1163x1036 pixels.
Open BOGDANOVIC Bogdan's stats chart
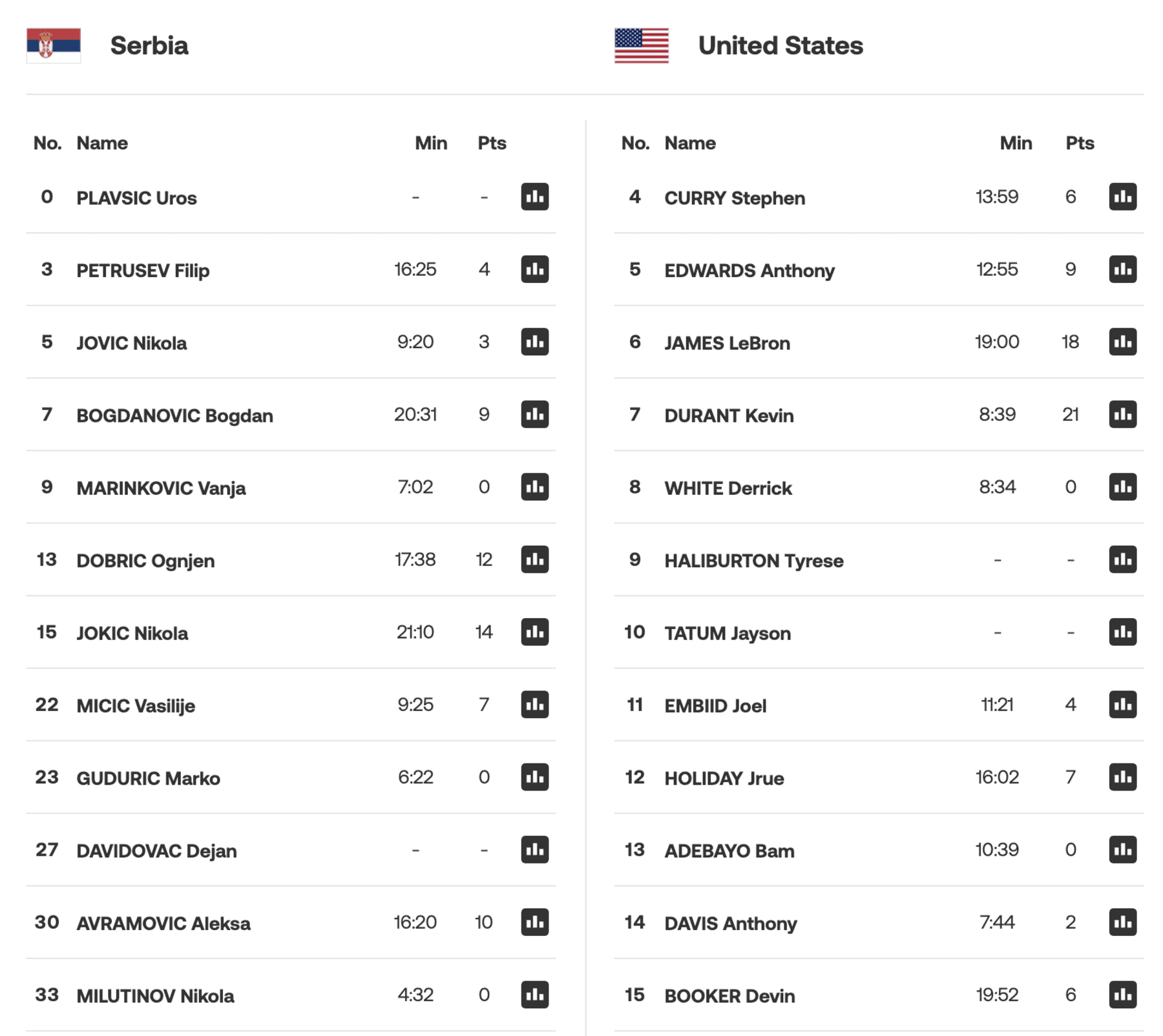tap(534, 415)
